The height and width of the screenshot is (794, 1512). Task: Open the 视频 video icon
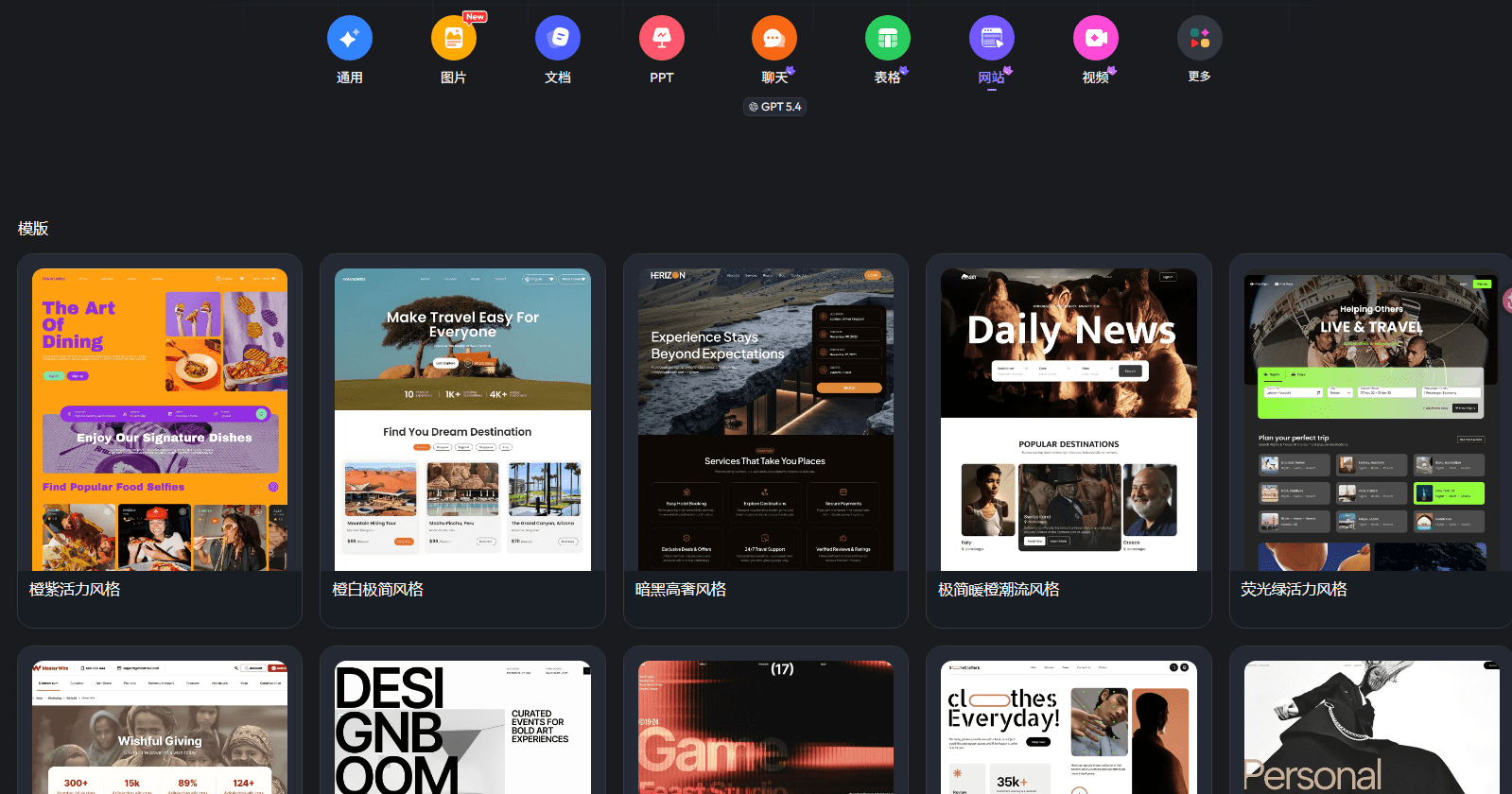click(x=1095, y=39)
